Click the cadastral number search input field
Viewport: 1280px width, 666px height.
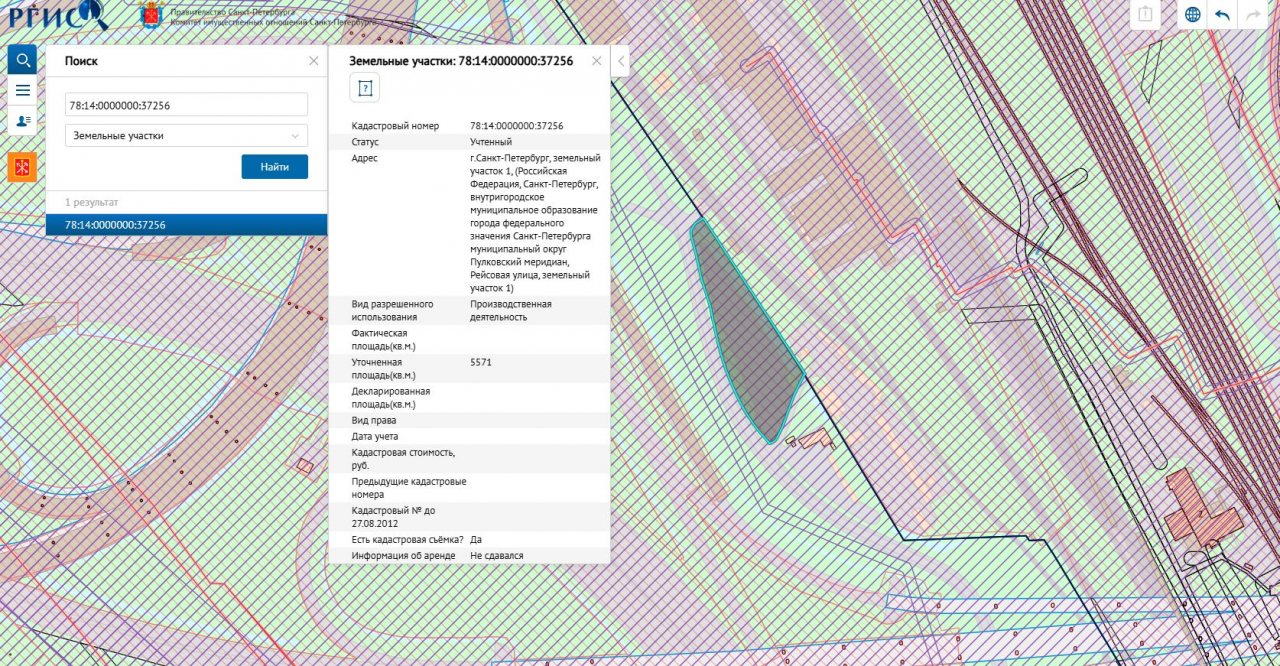186,105
